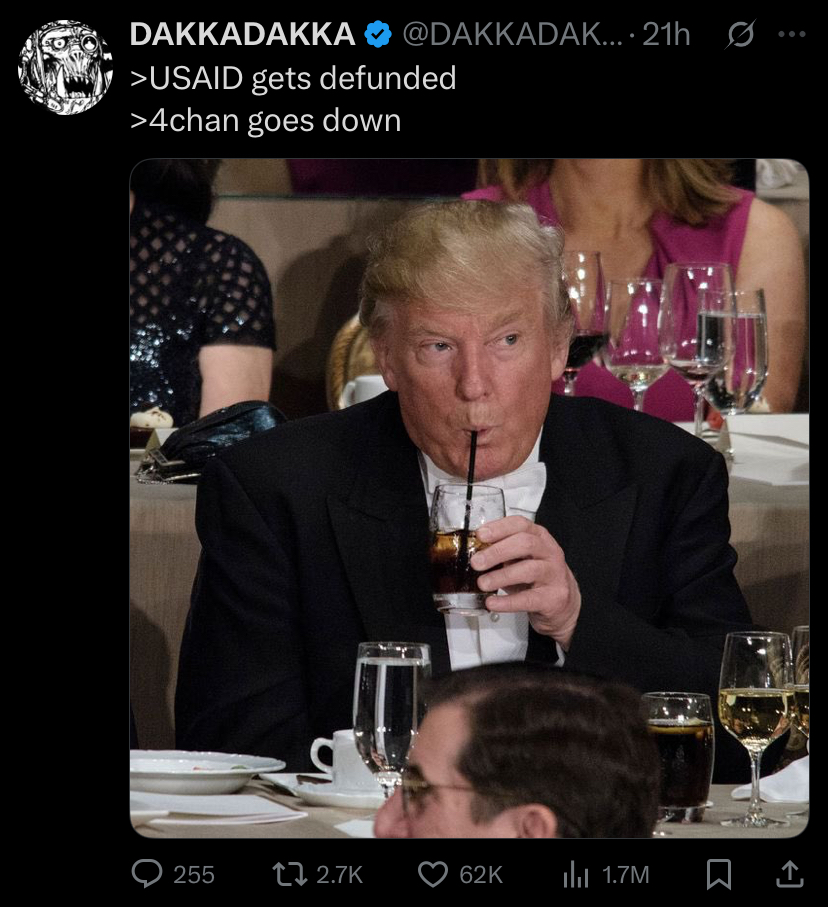This screenshot has height=907, width=828.
Task: Open the 62K likes count
Action: [481, 874]
